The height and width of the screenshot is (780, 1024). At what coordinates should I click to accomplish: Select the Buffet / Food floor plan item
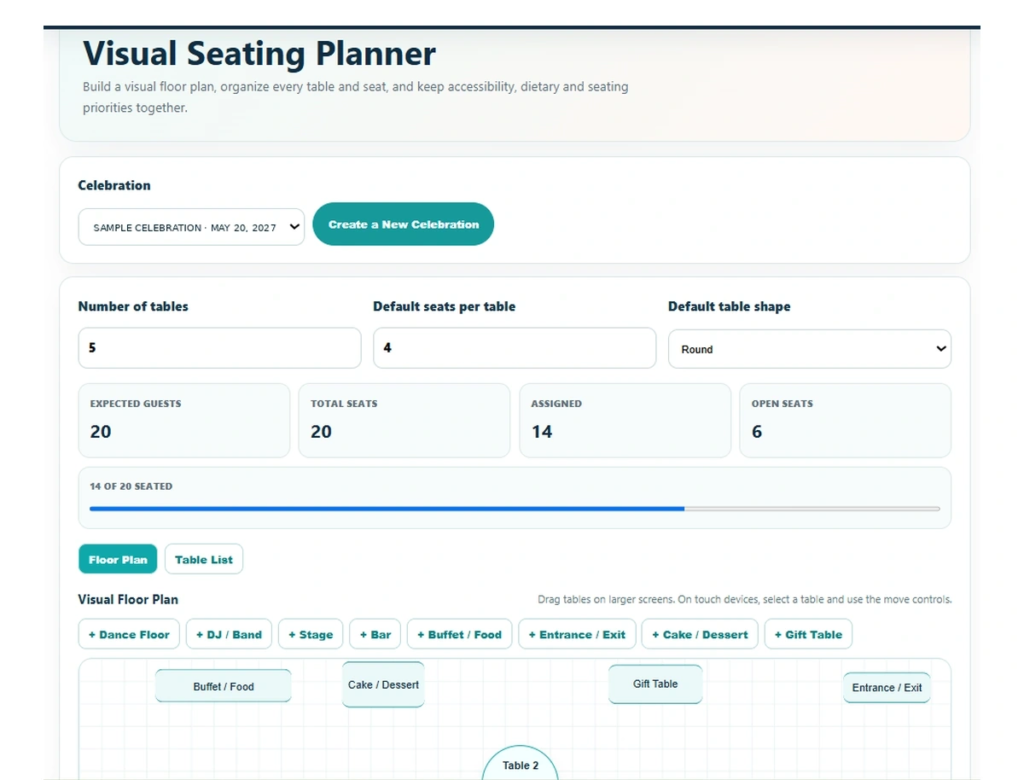click(223, 686)
